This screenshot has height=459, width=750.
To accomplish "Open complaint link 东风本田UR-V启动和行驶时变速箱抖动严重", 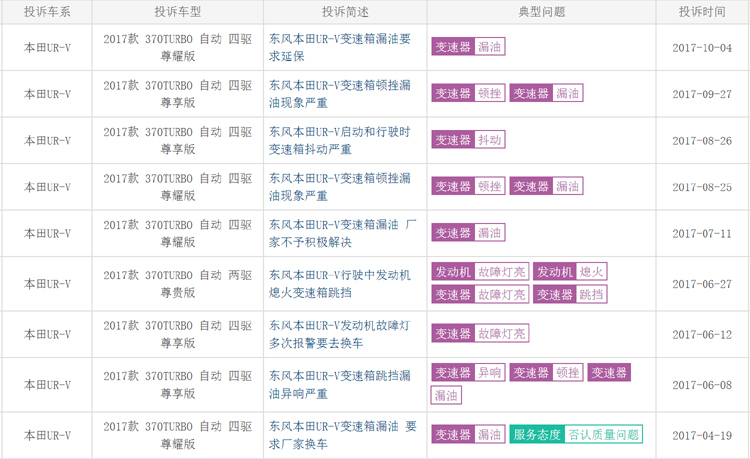I will (340, 141).
